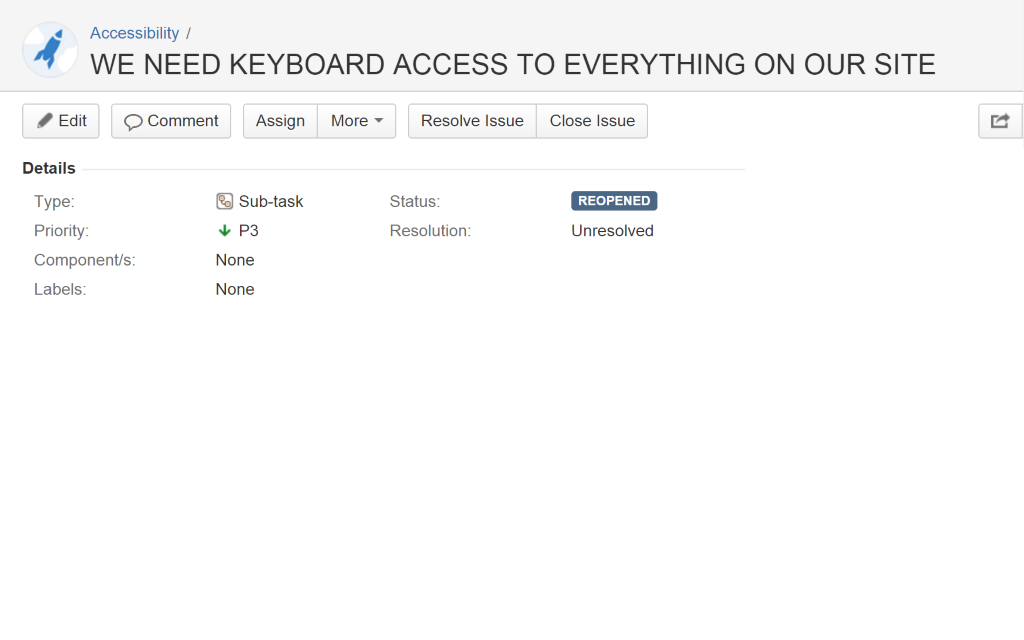Click the Labels None value
The height and width of the screenshot is (640, 1024).
(235, 289)
